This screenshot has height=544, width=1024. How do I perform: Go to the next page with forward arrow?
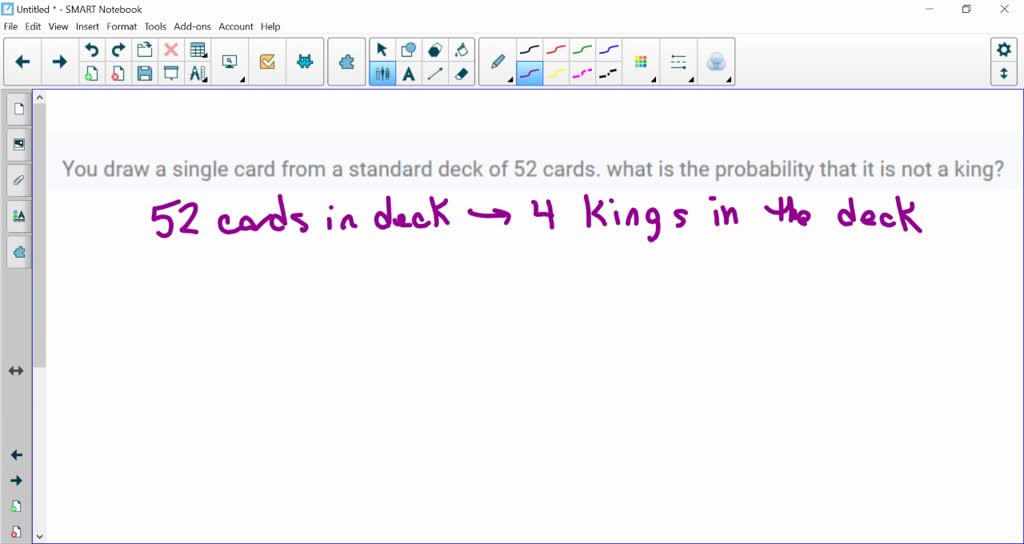click(x=59, y=62)
